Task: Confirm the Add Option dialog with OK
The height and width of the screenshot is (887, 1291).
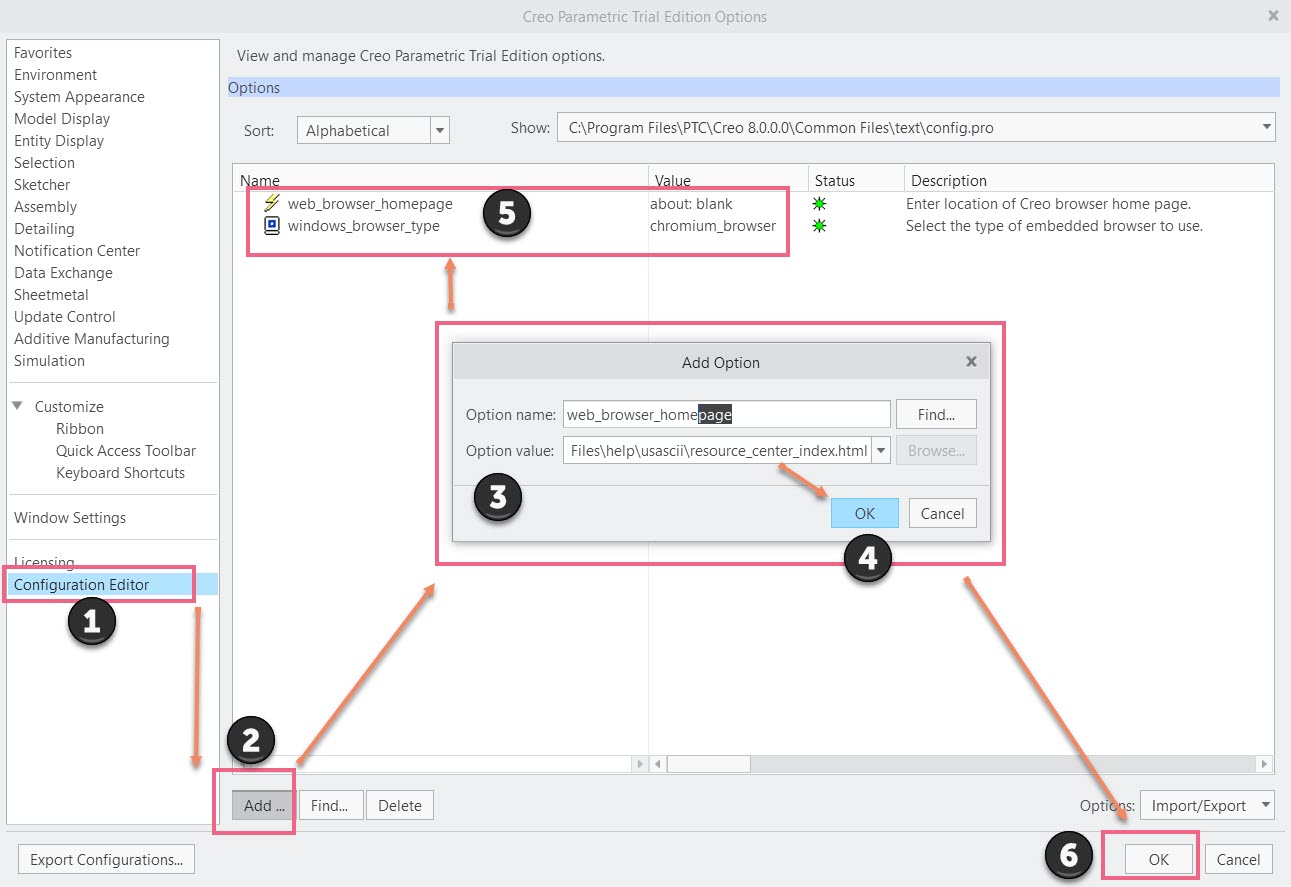Action: pos(864,512)
